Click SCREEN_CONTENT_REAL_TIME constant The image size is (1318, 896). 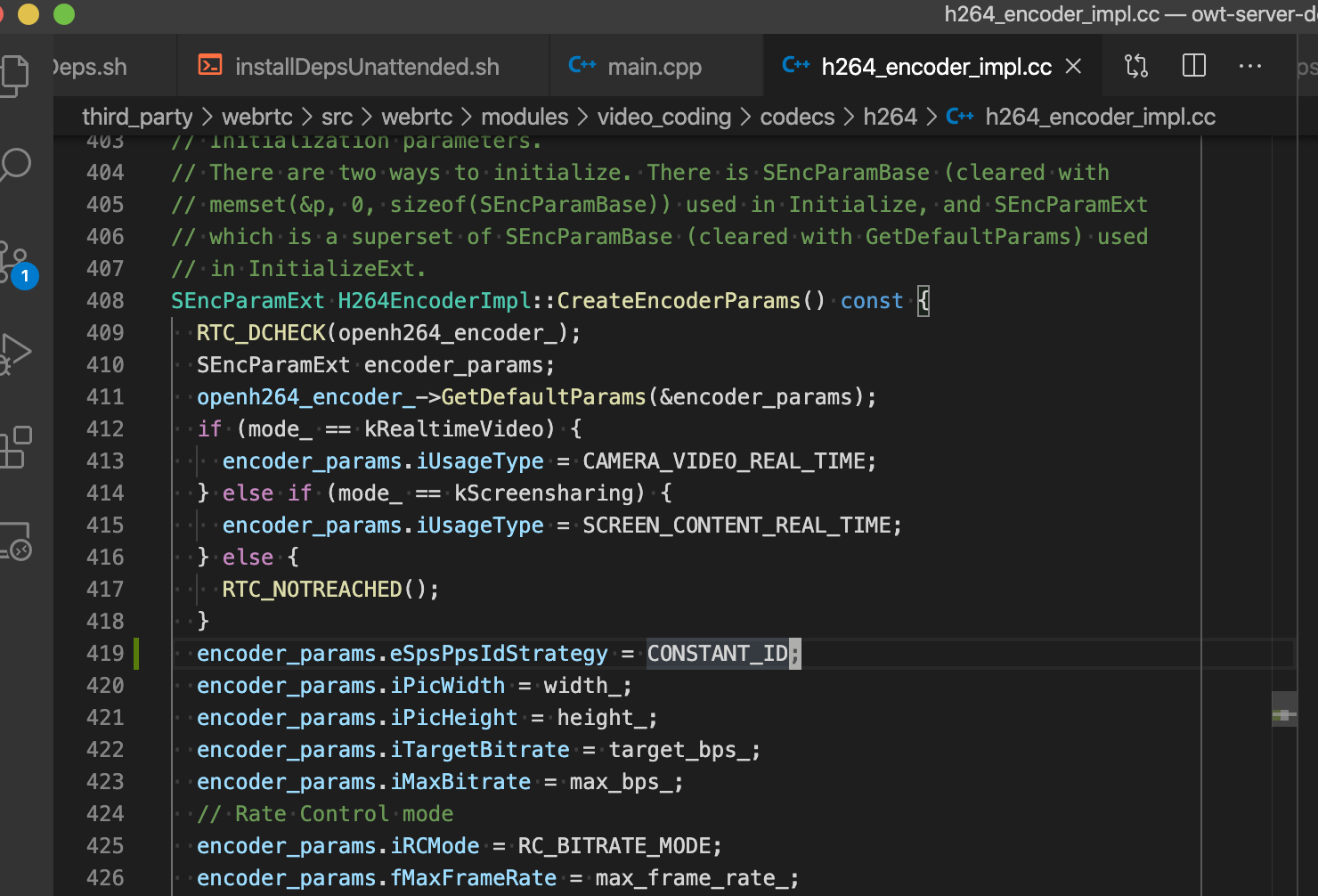[736, 525]
